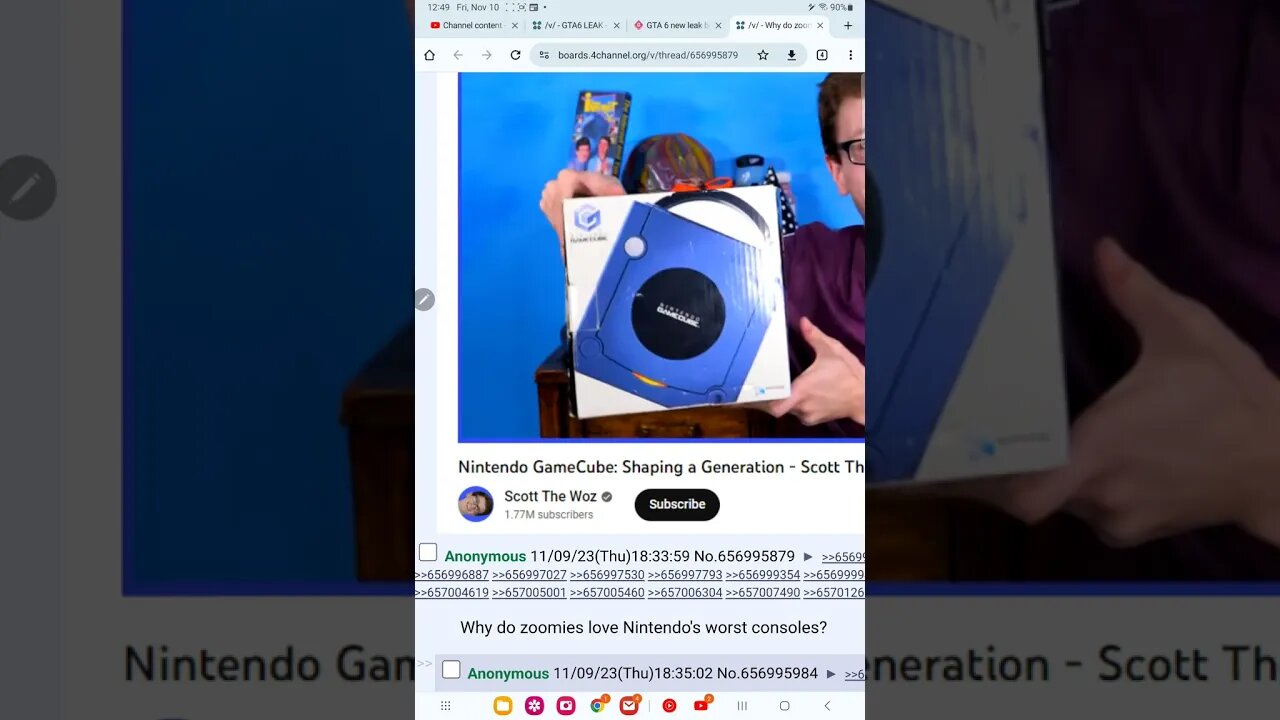Follow reply link >>657006304
Image resolution: width=1280 pixels, height=720 pixels.
685,593
